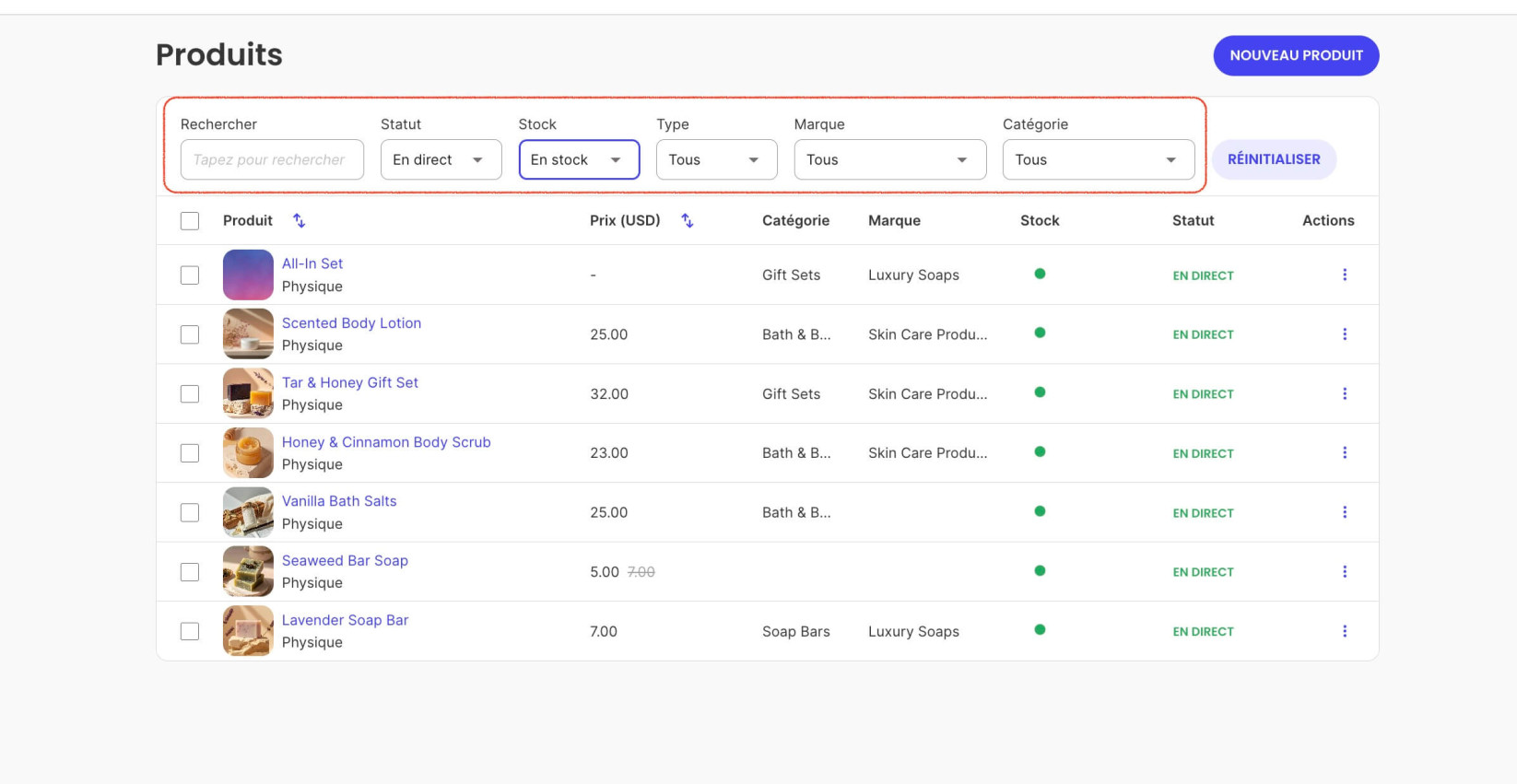The image size is (1517, 784).
Task: Click the Vanilla Bath Salts thumbnail
Action: 248,512
